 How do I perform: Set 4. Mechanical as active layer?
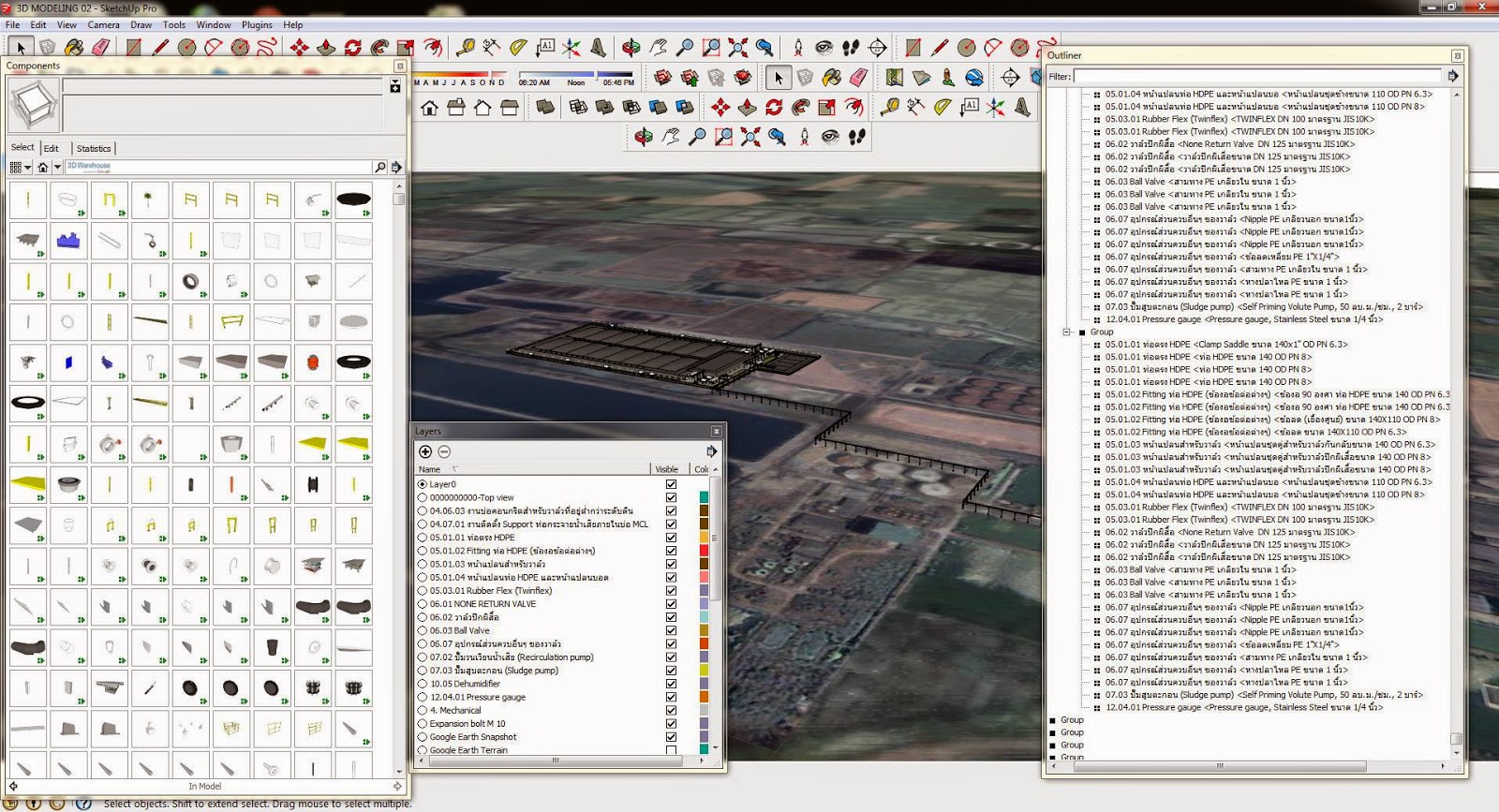(x=422, y=711)
